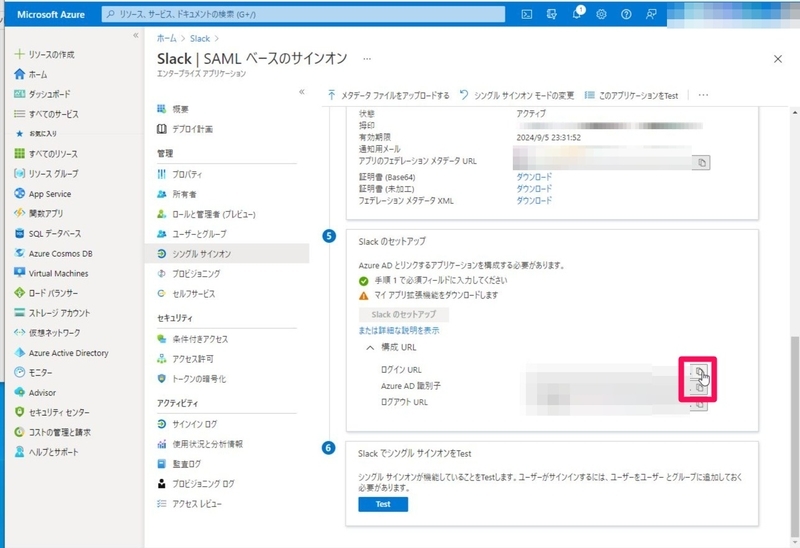Copy the アプリのフェデレーション メタデータ URL
800x548 pixels.
[x=702, y=163]
